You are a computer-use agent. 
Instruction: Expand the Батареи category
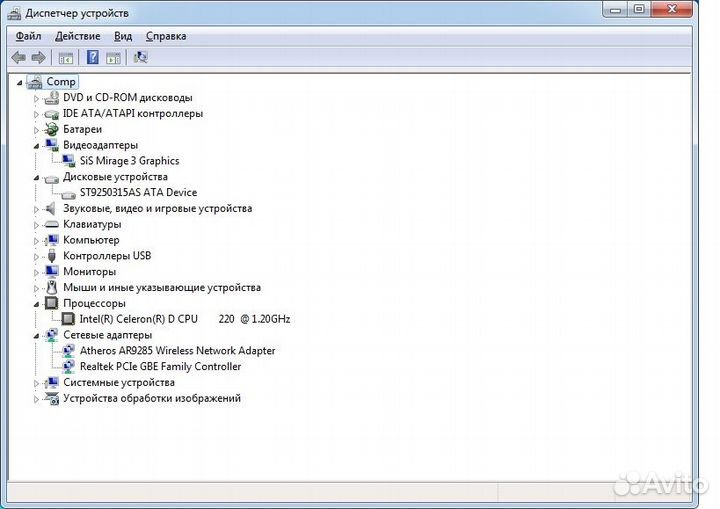click(36, 130)
